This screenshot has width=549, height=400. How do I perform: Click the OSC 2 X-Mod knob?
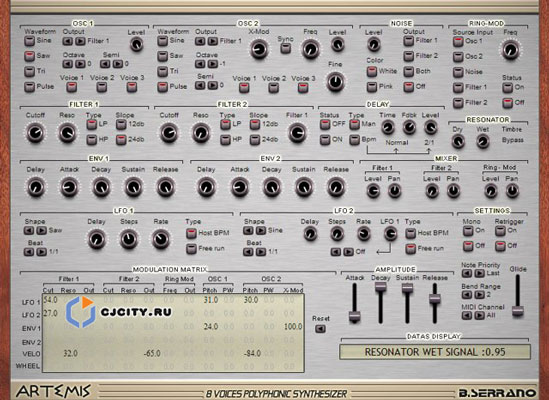point(259,49)
